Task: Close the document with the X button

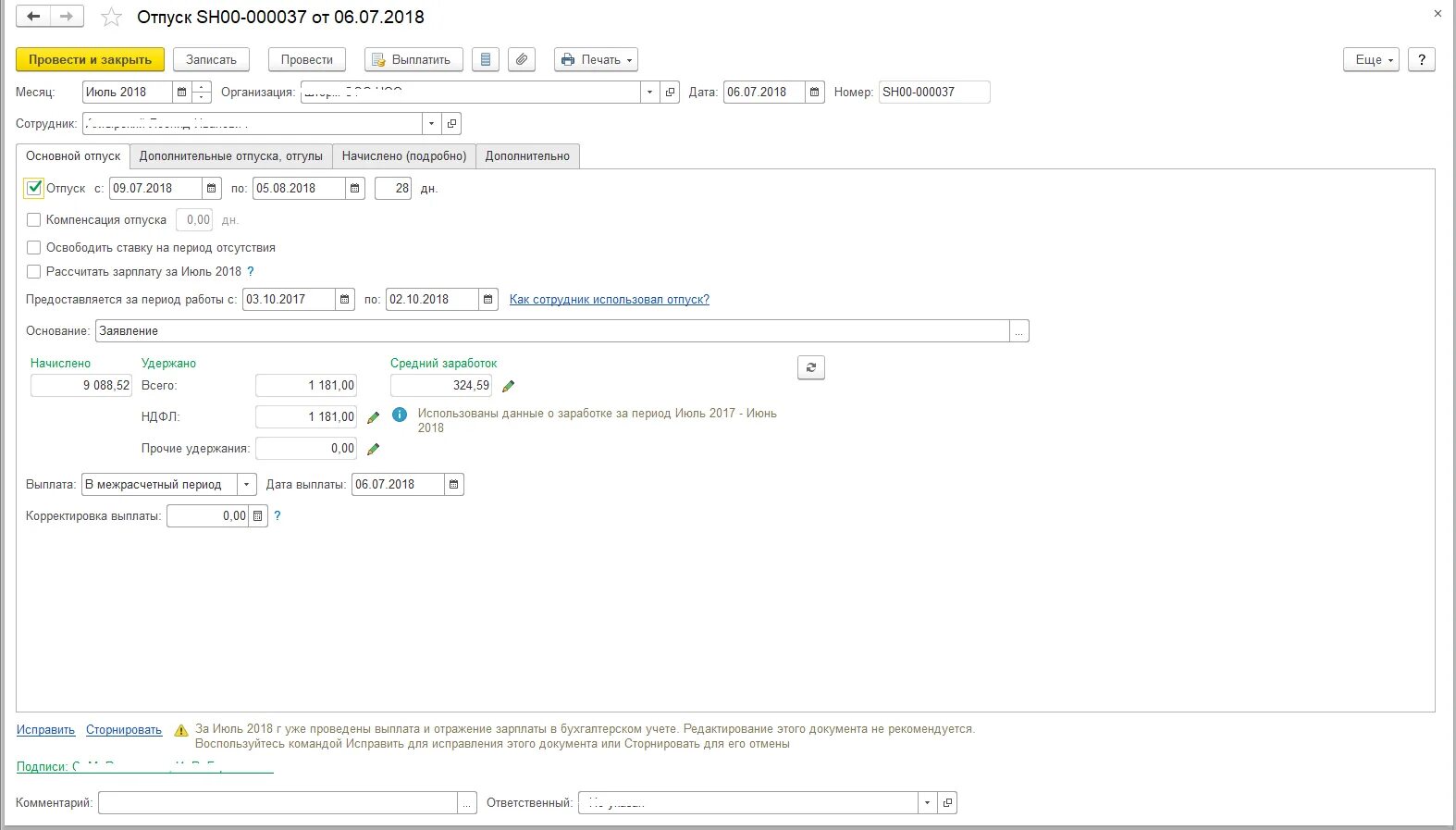Action: point(1437,13)
